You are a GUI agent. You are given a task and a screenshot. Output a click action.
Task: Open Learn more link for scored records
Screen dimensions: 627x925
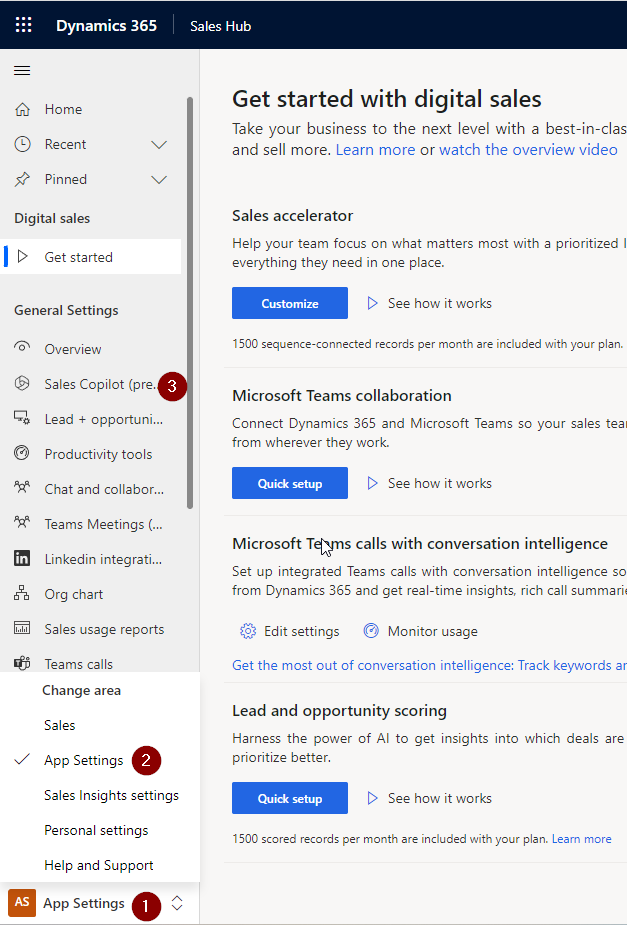[582, 839]
